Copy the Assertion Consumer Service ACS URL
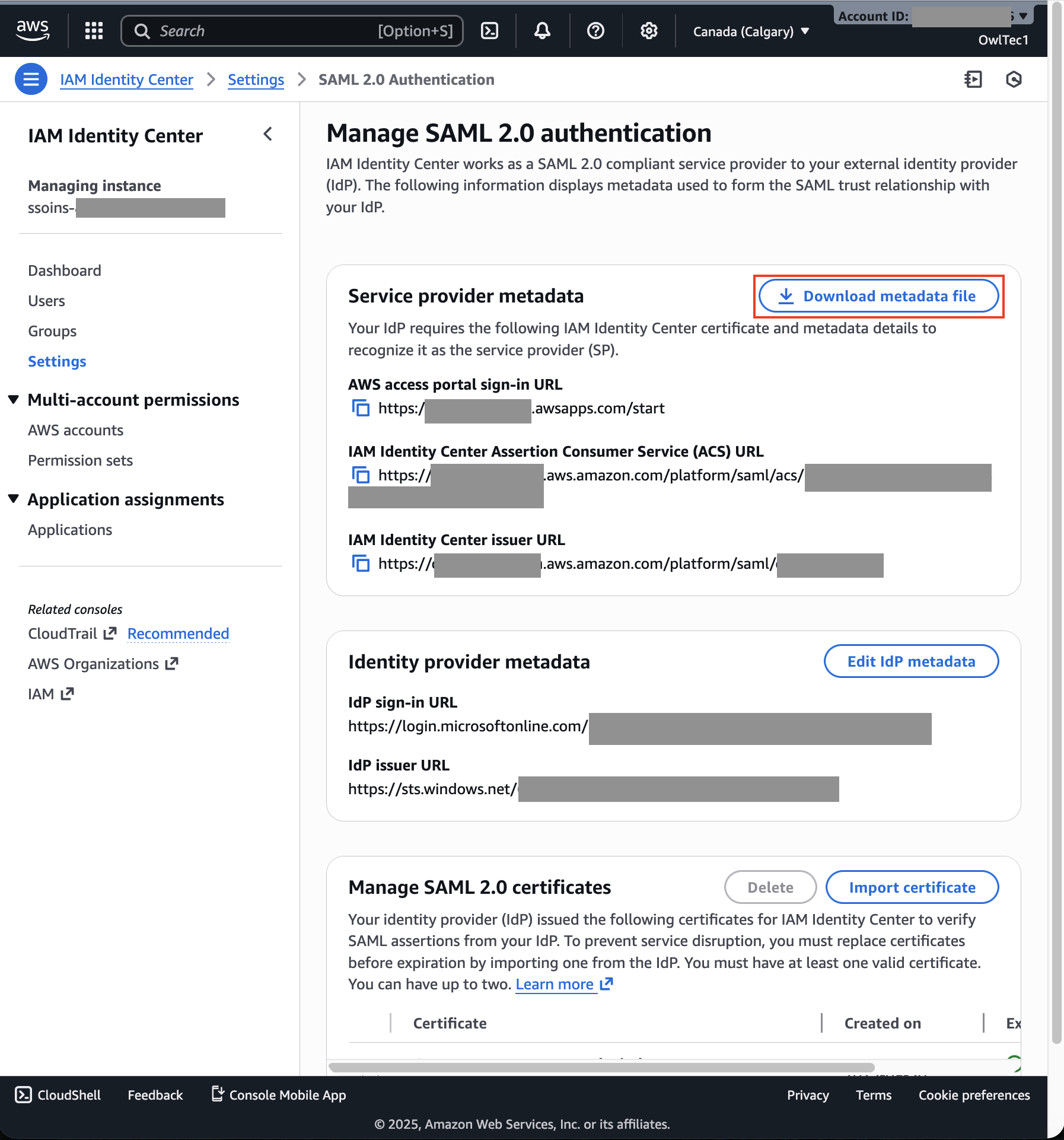The image size is (1064, 1140). tap(361, 475)
